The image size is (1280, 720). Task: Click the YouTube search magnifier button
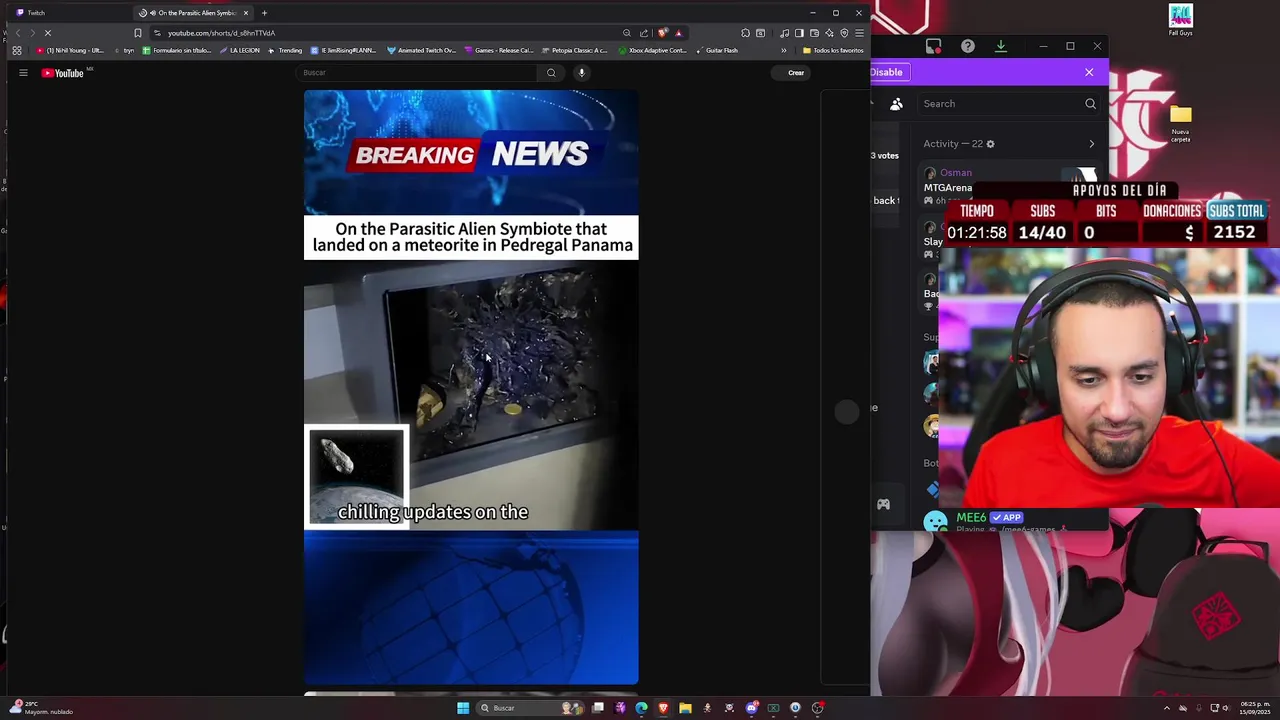click(551, 73)
